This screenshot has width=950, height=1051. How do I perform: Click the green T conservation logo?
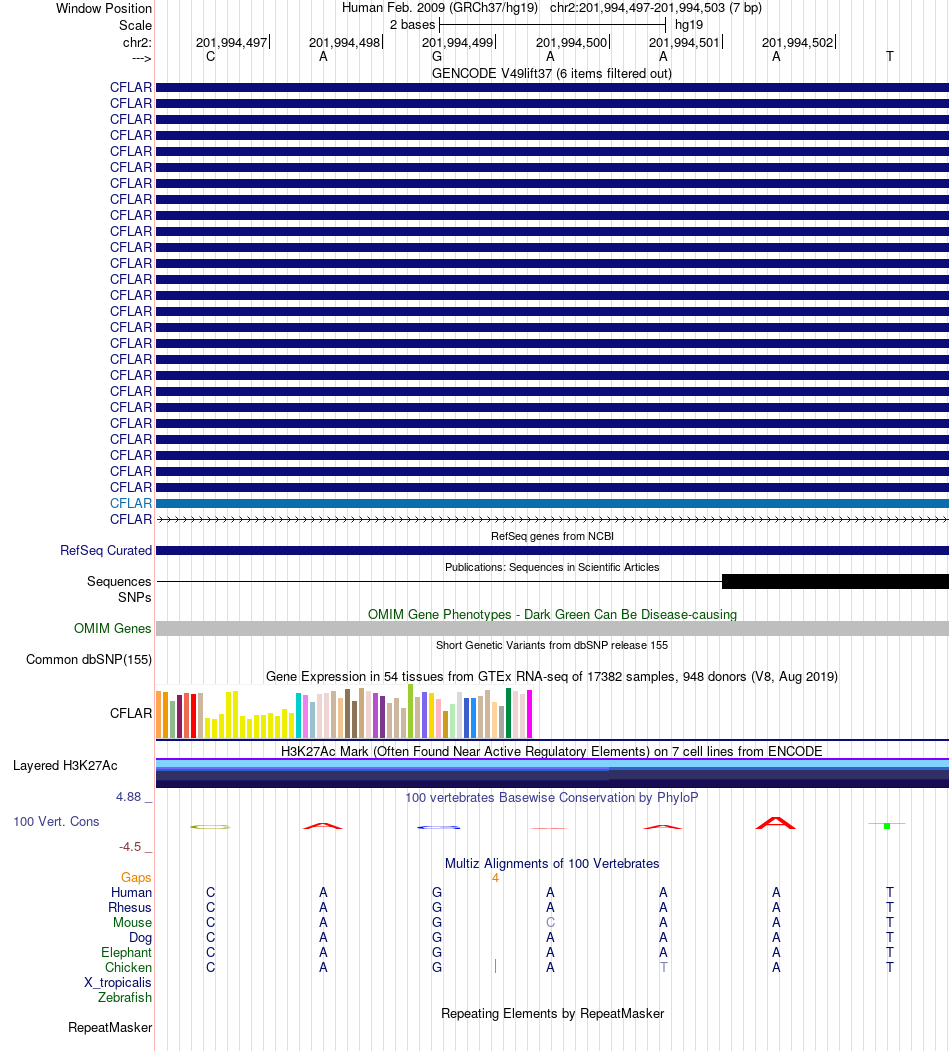point(887,825)
